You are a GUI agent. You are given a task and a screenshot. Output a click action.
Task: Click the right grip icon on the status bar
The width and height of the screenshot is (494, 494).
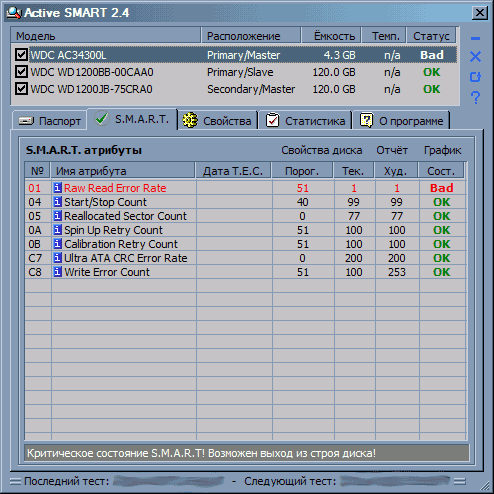[x=460, y=481]
